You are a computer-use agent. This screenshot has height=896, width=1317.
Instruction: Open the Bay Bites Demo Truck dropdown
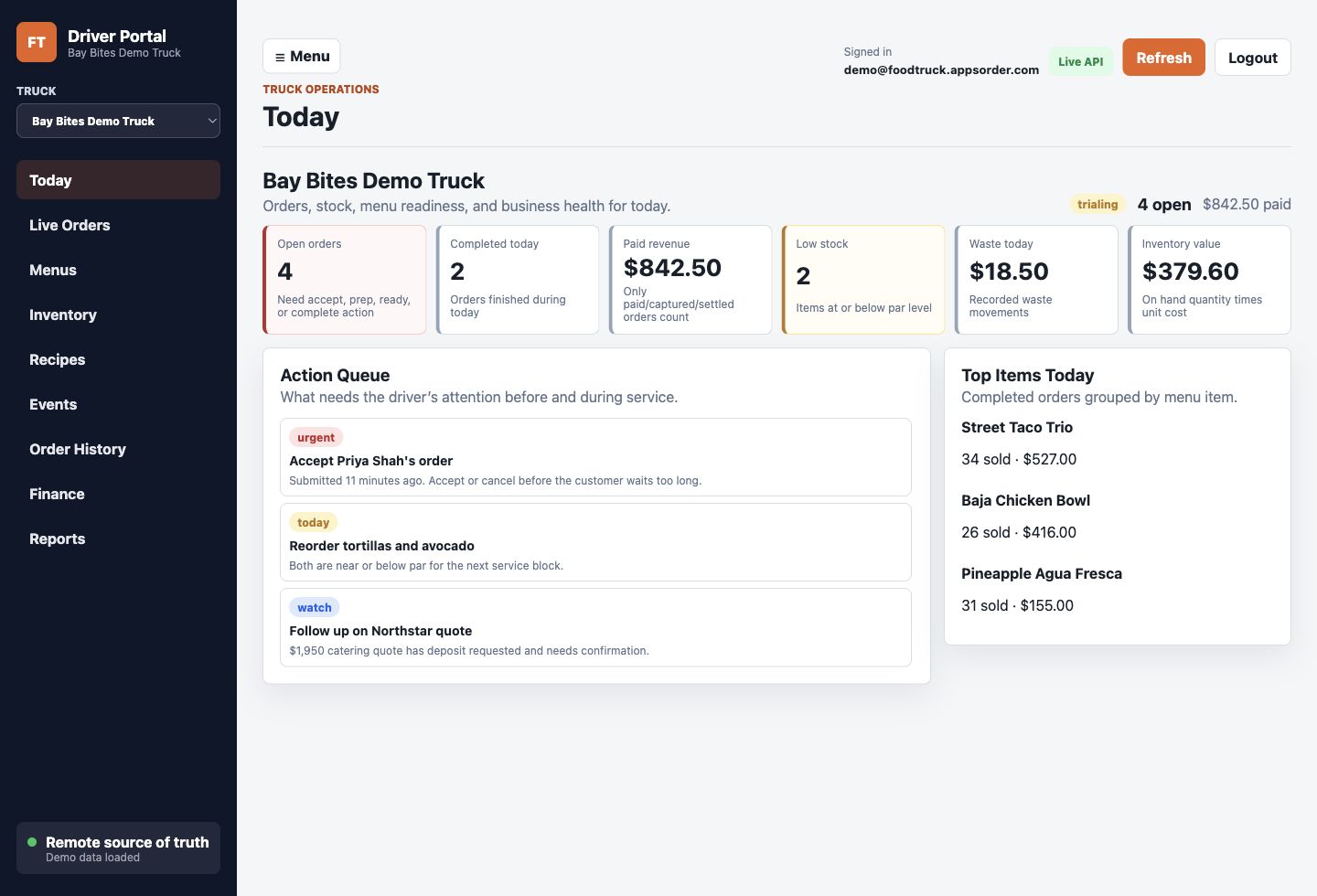click(x=118, y=121)
